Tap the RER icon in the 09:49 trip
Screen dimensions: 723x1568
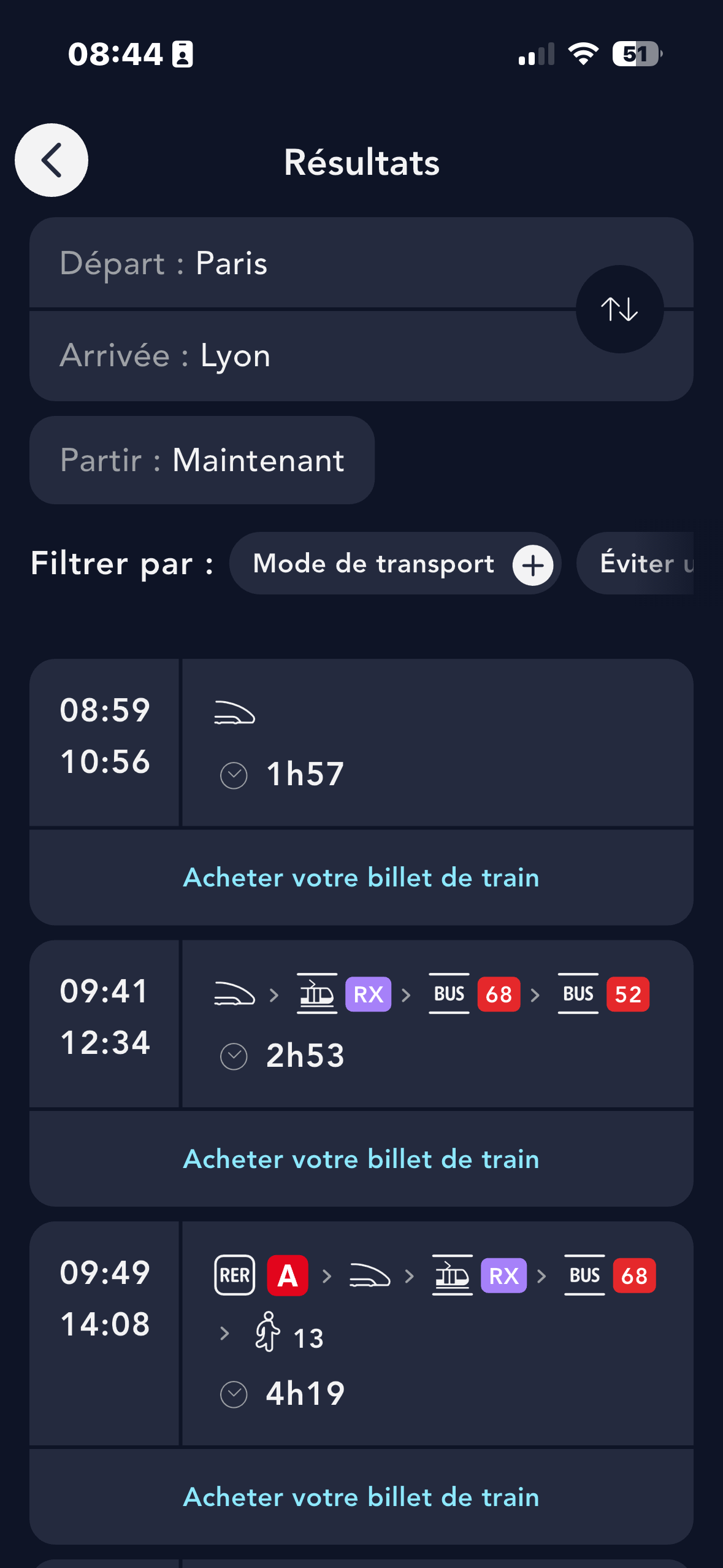[x=234, y=1276]
